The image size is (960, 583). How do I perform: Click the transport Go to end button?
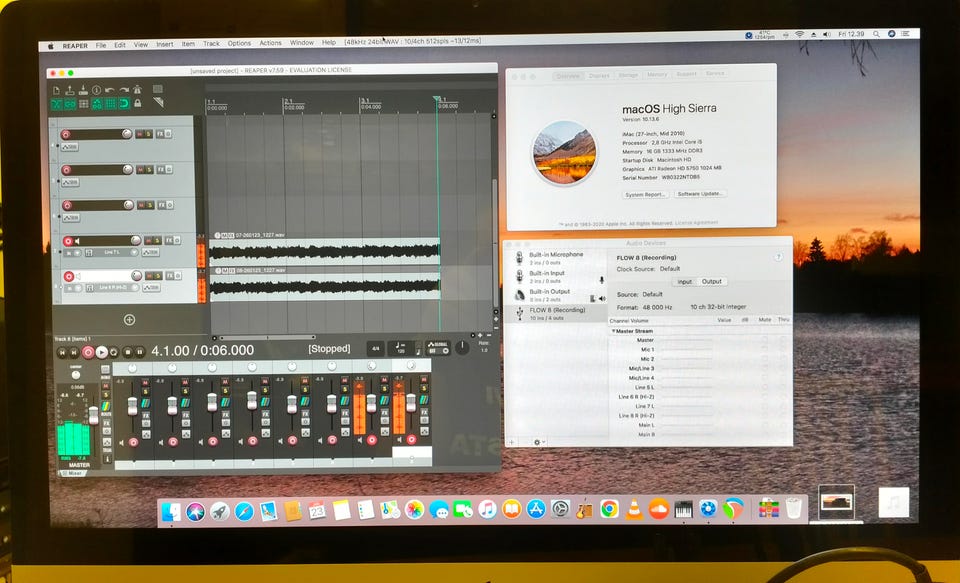click(74, 352)
